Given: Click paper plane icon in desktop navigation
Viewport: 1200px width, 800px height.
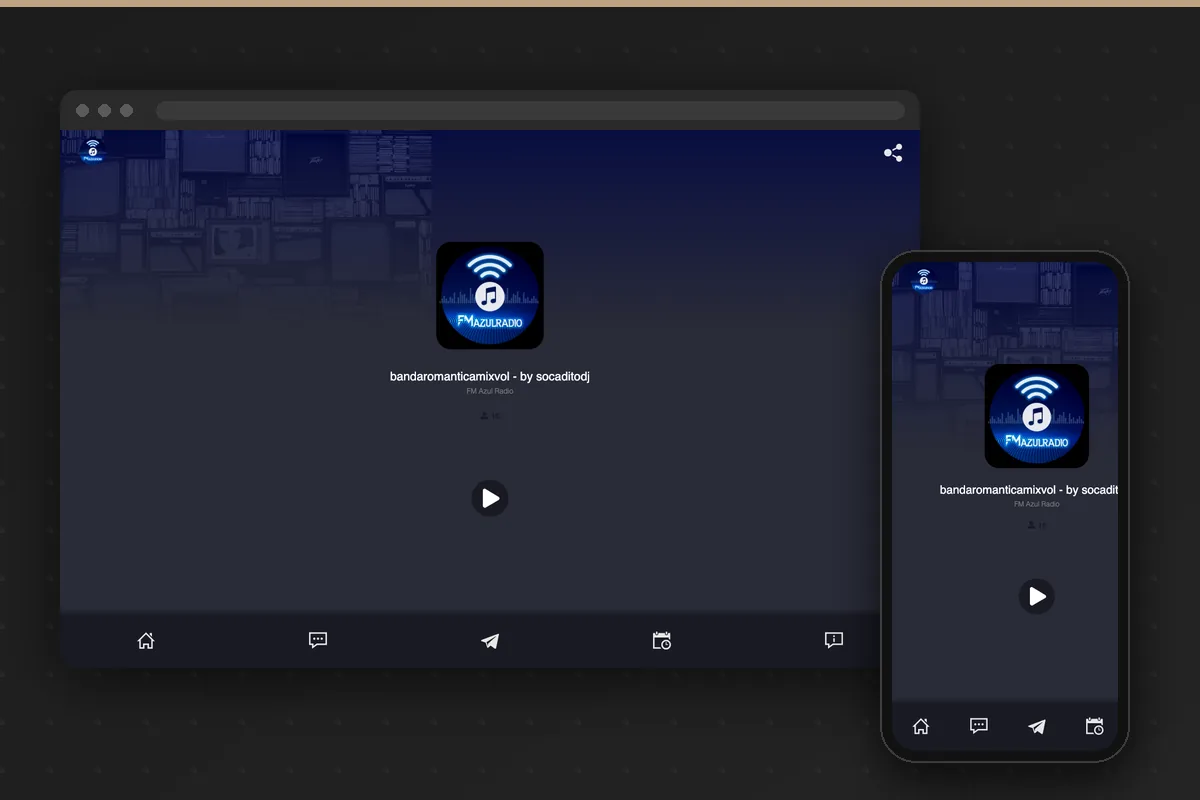Looking at the screenshot, I should [x=490, y=641].
